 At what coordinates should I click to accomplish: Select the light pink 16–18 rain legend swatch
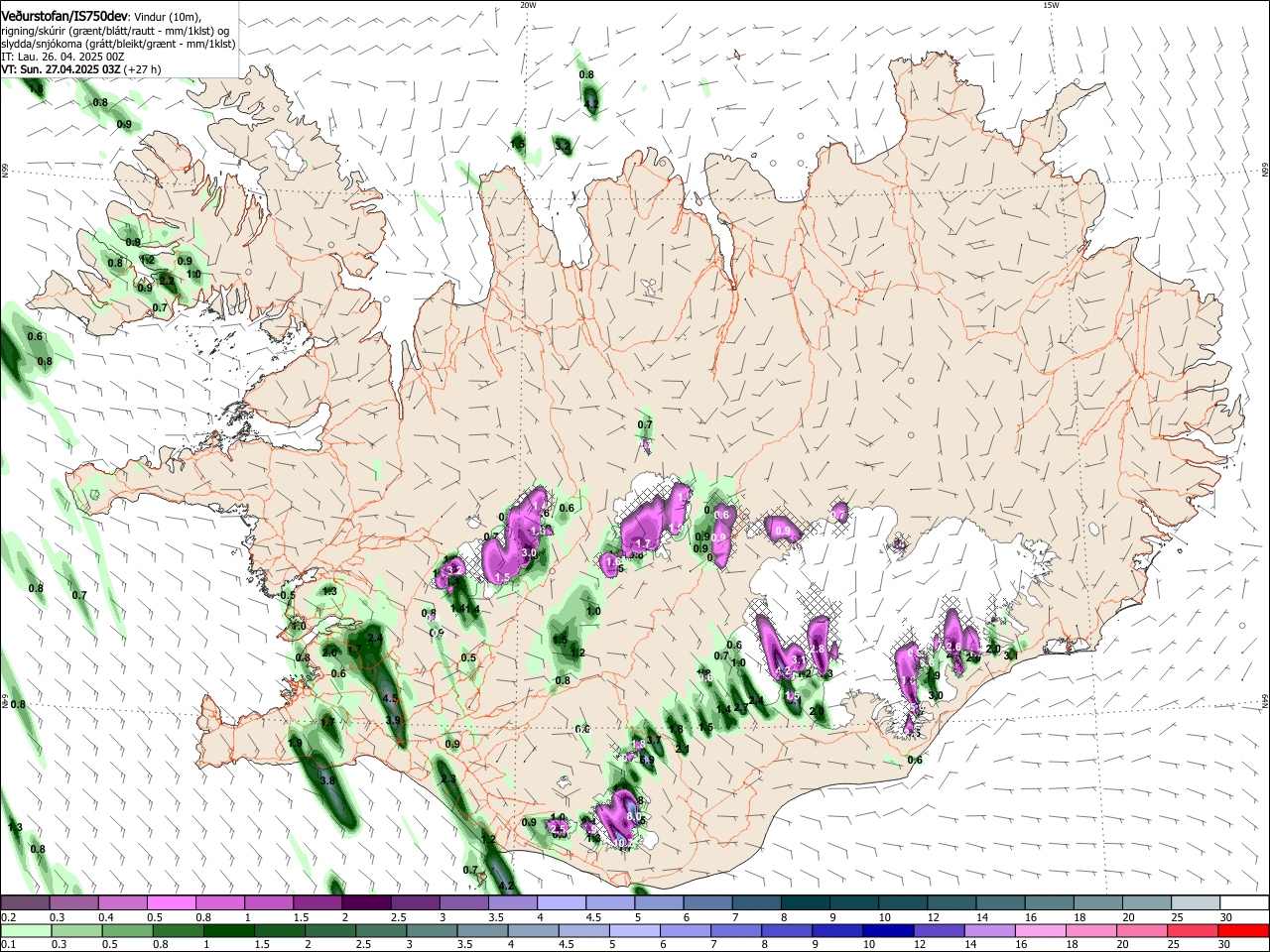(x=1041, y=930)
